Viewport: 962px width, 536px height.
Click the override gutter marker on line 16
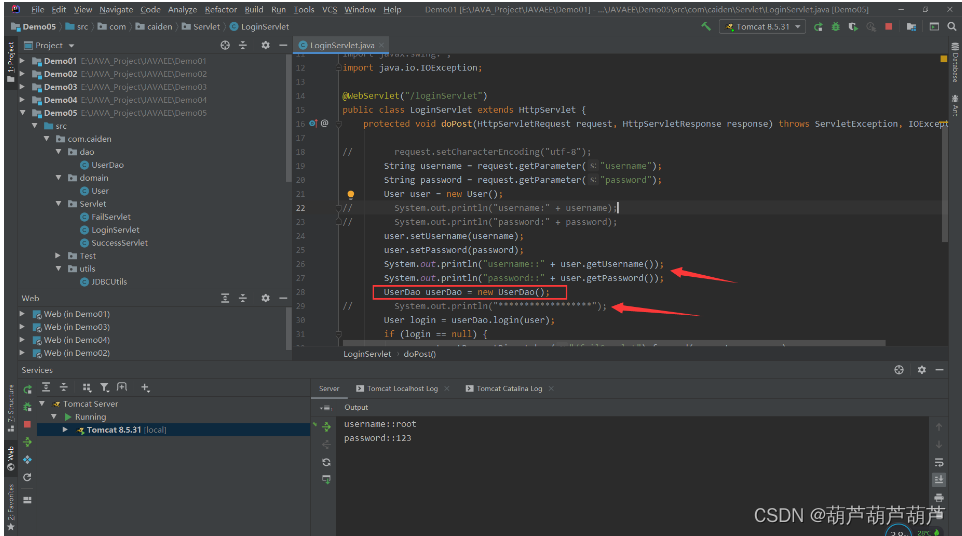[313, 123]
